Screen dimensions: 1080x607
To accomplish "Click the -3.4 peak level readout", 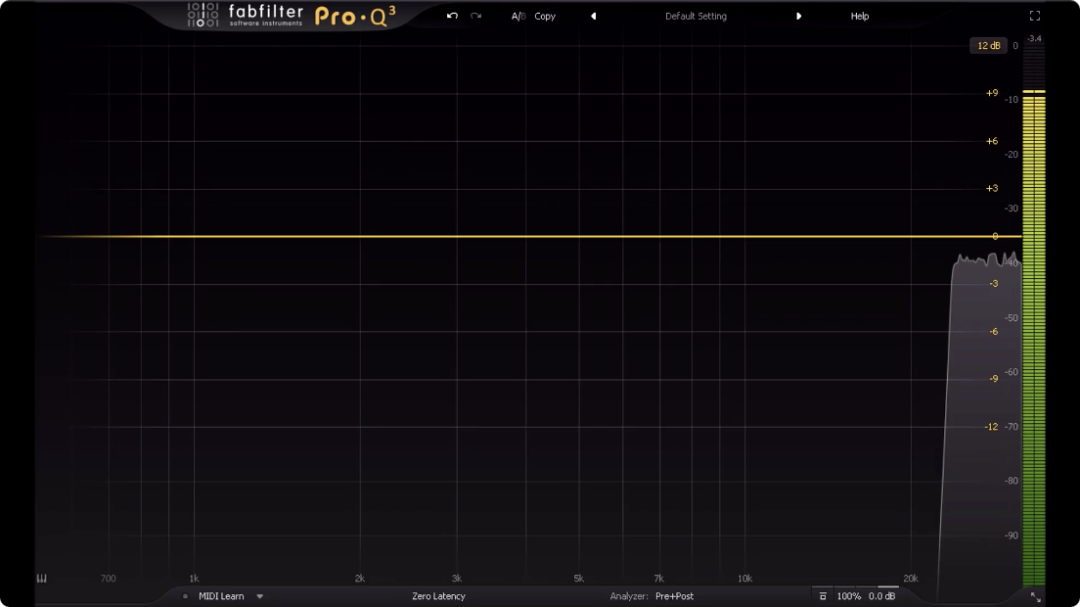I will 1034,39.
